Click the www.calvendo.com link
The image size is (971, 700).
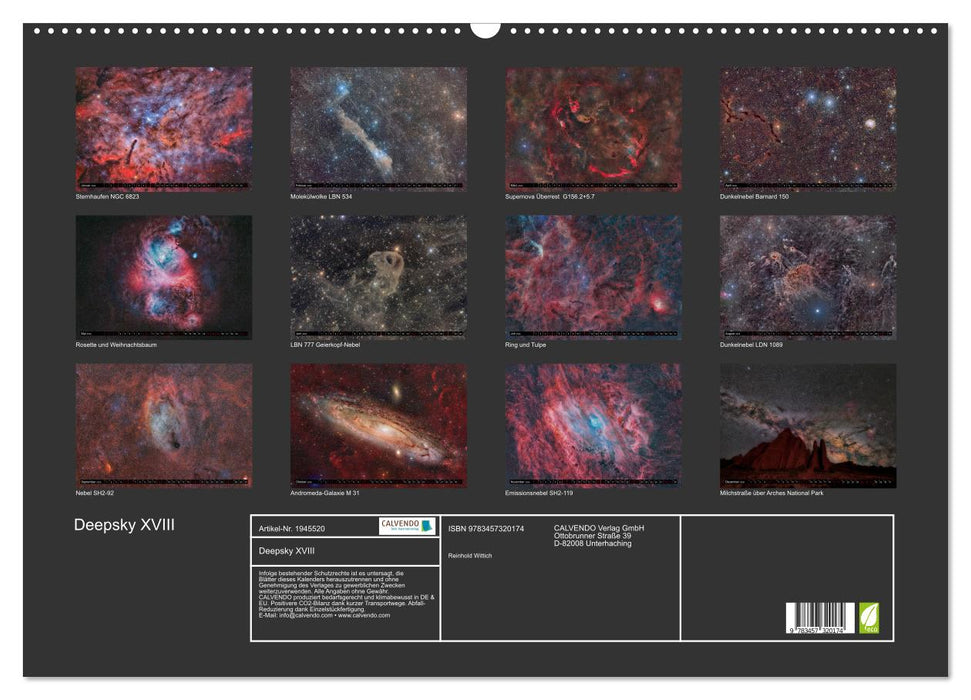(x=366, y=616)
